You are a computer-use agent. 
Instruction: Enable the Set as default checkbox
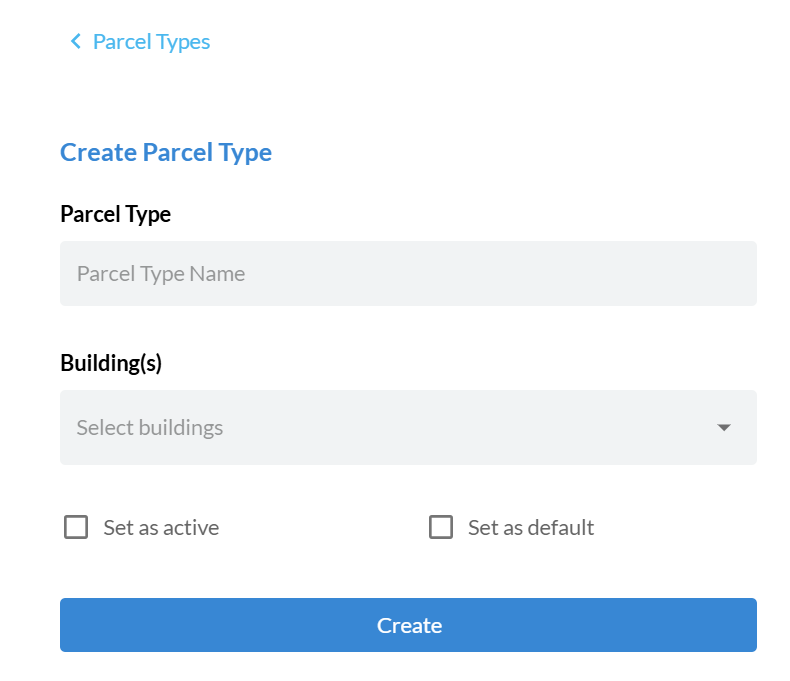pyautogui.click(x=441, y=527)
